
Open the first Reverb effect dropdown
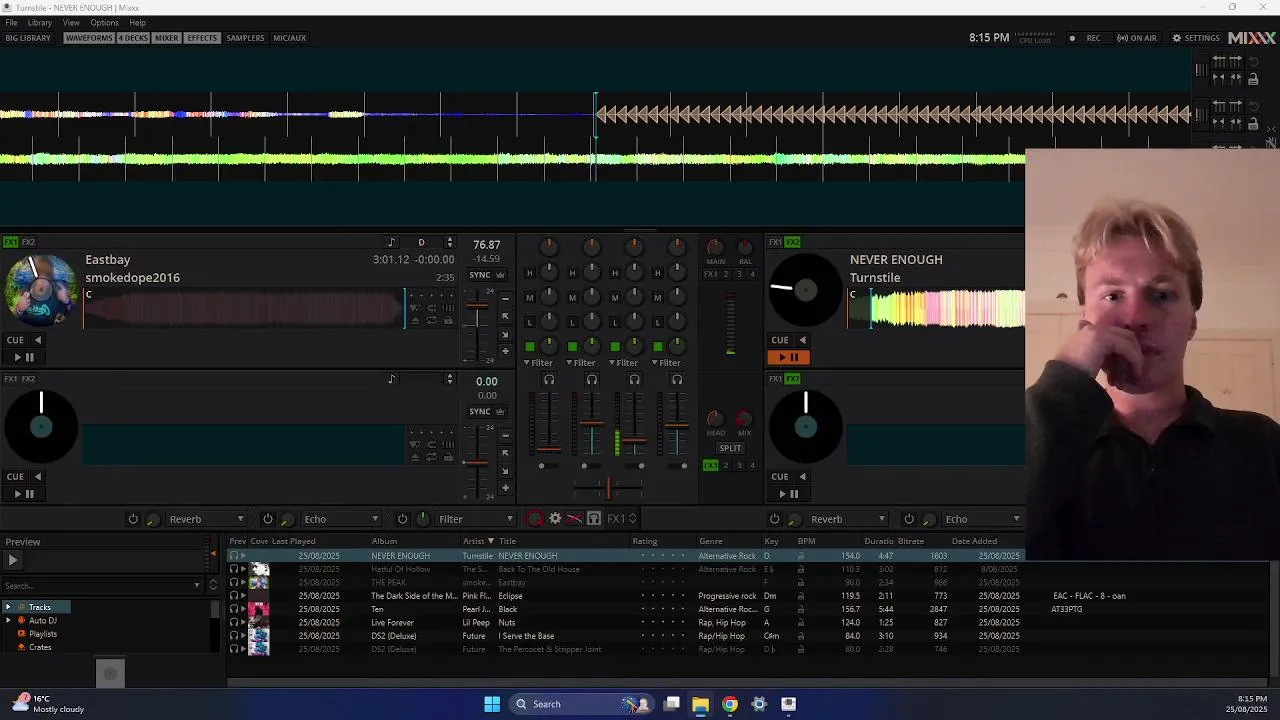pos(207,519)
